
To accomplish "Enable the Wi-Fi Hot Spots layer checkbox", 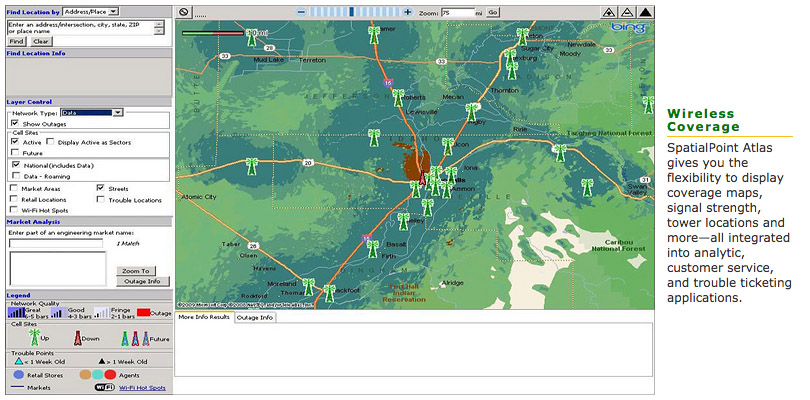I will 13,210.
